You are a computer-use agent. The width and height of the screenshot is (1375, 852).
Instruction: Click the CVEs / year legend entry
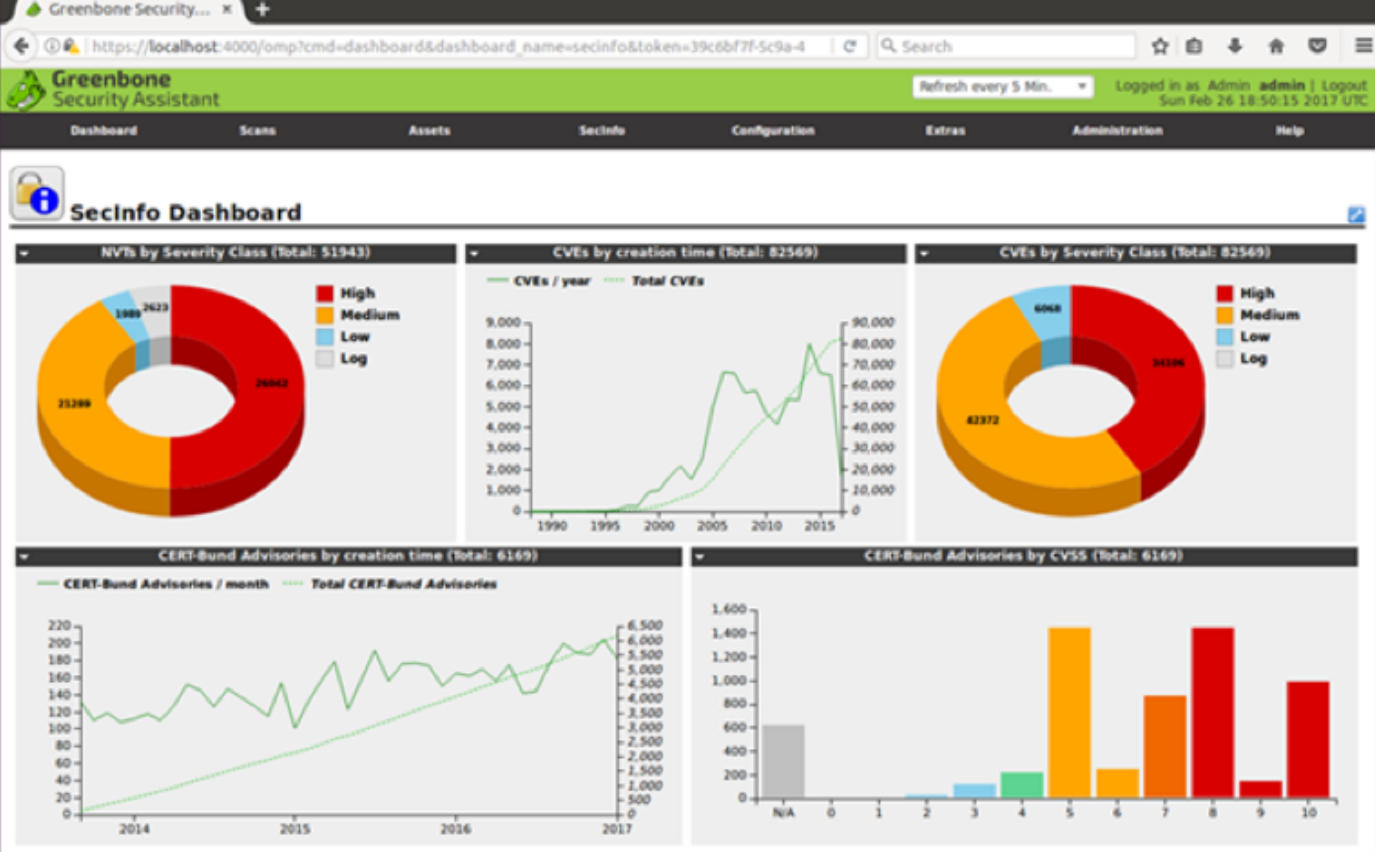point(538,281)
